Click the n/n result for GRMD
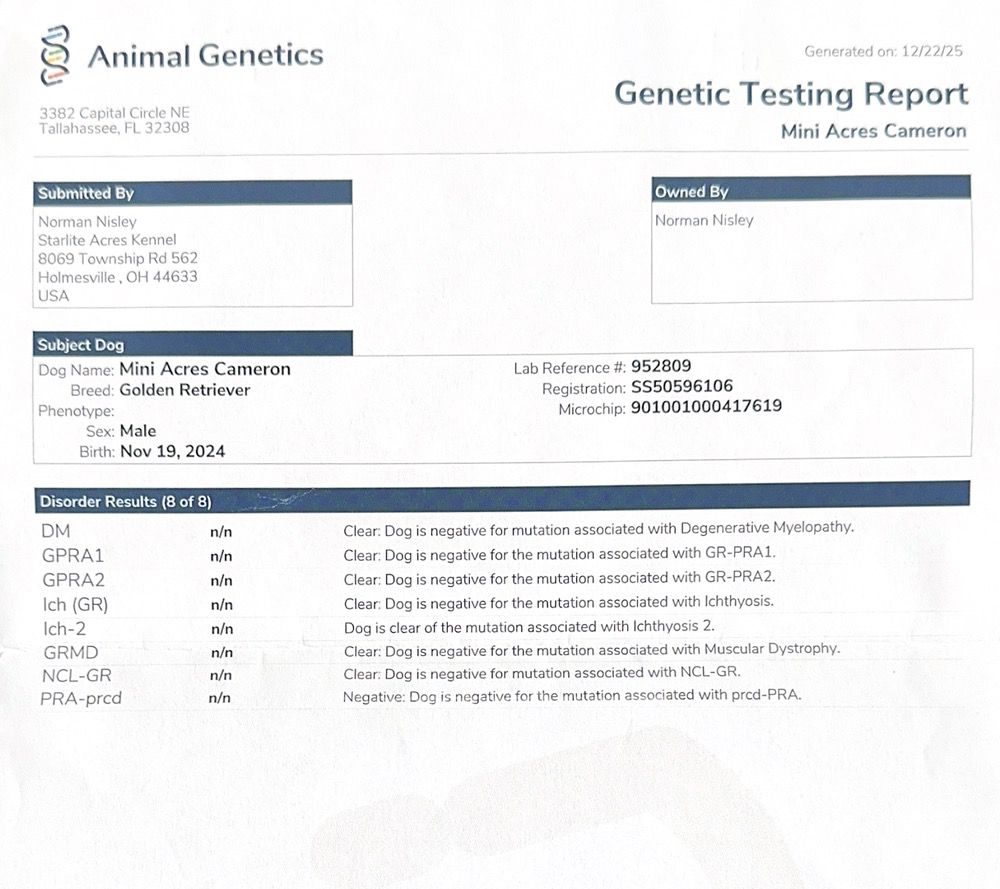The height and width of the screenshot is (889, 1000). tap(221, 652)
